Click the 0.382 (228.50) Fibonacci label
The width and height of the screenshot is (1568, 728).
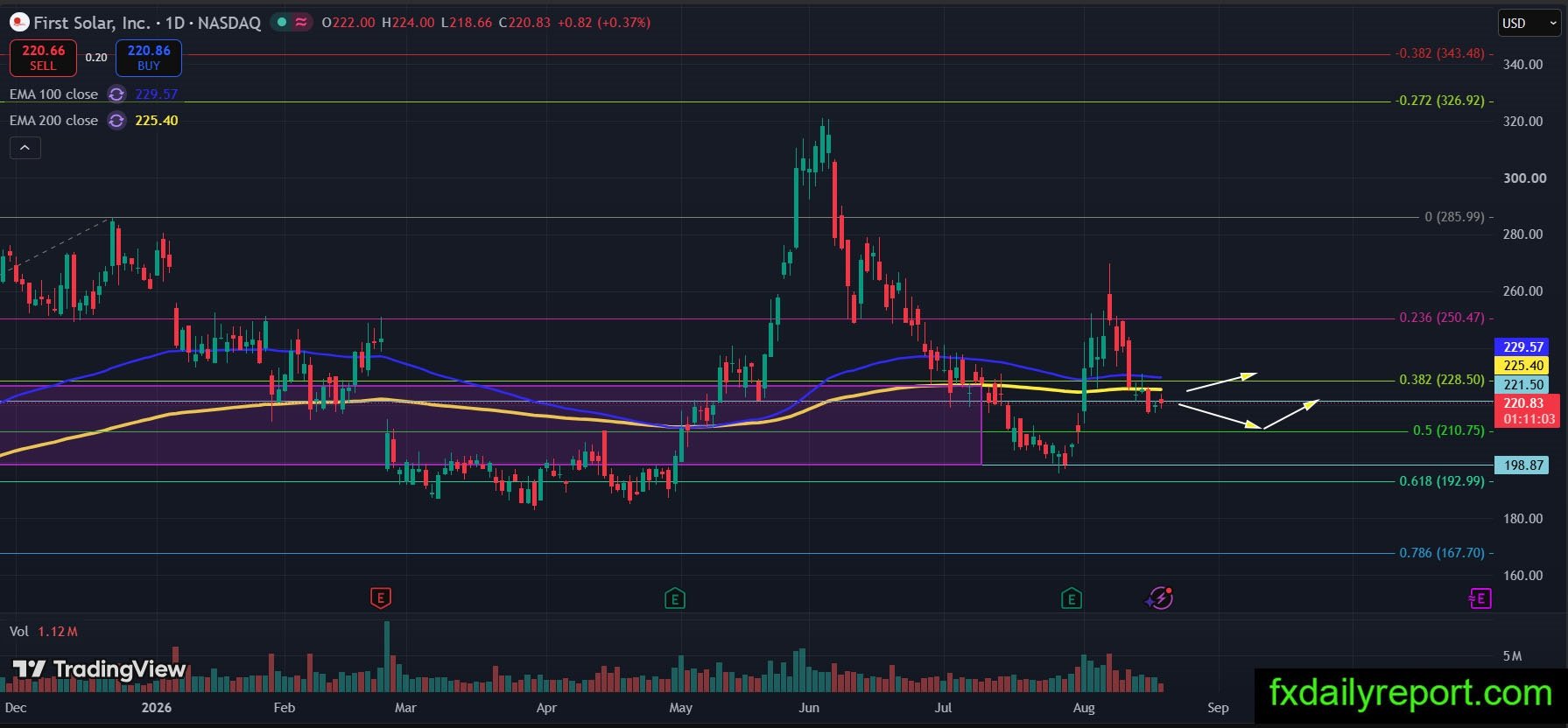coord(1442,380)
